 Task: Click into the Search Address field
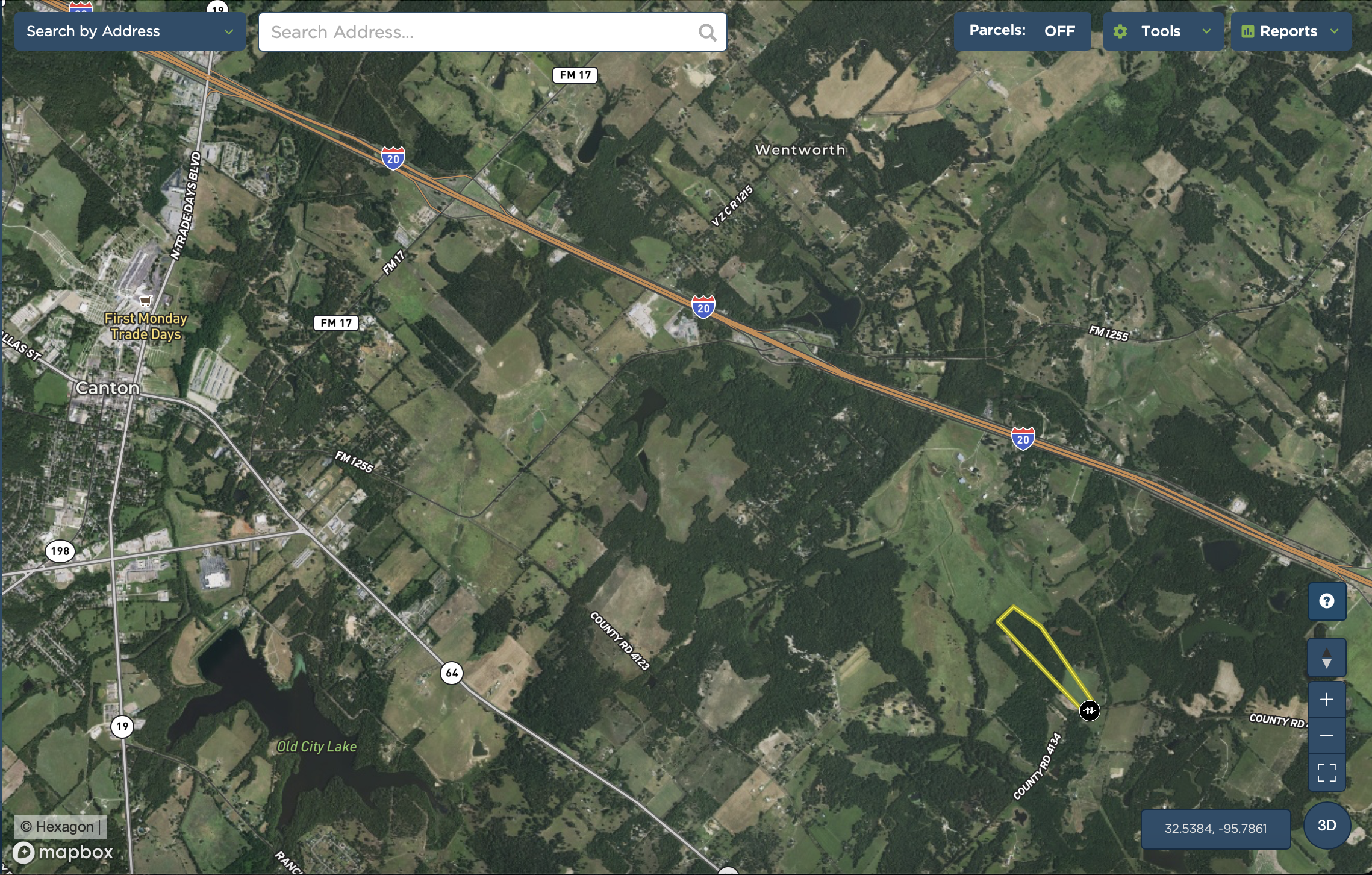[x=492, y=32]
